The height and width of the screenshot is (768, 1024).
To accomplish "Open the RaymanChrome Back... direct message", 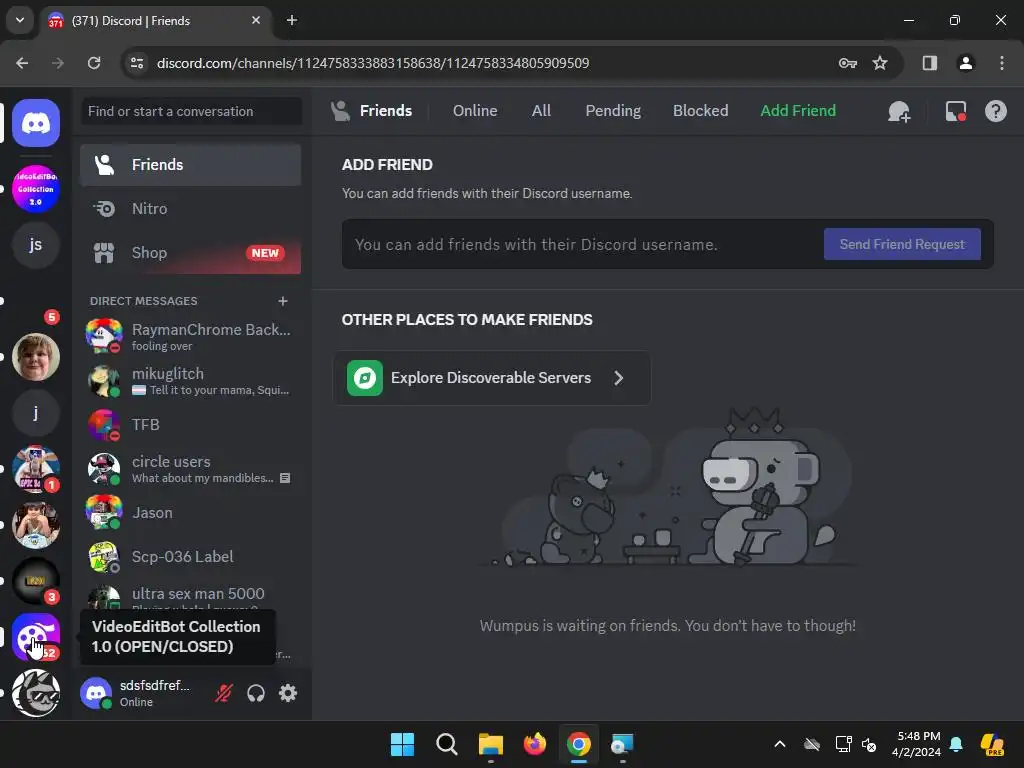I will point(190,336).
